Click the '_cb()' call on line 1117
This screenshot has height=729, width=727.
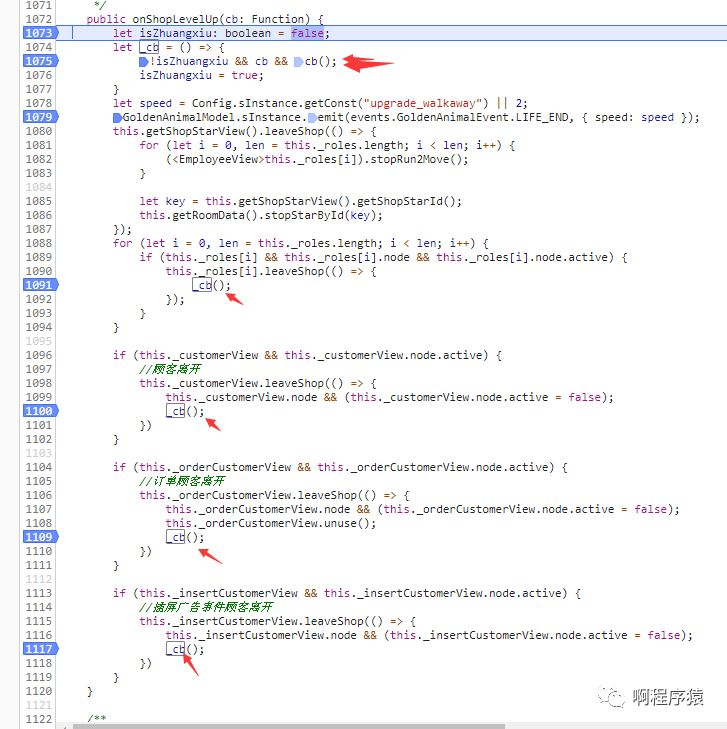182,649
